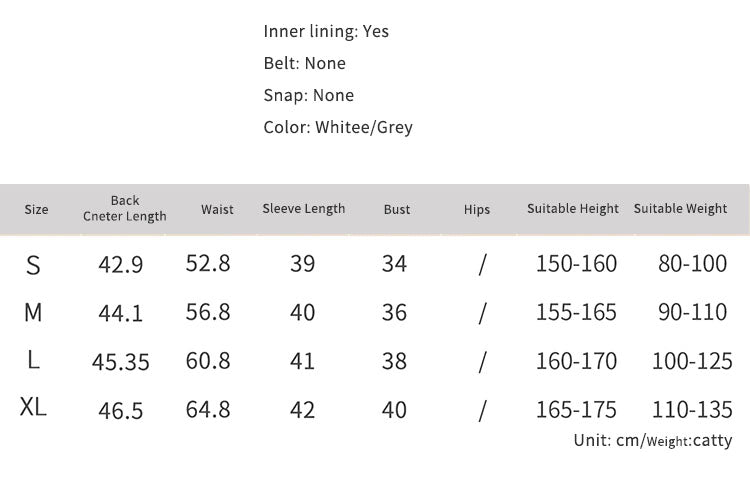Select the Color: Whitee/Grey text
Image resolution: width=750 pixels, height=485 pixels.
(x=338, y=127)
